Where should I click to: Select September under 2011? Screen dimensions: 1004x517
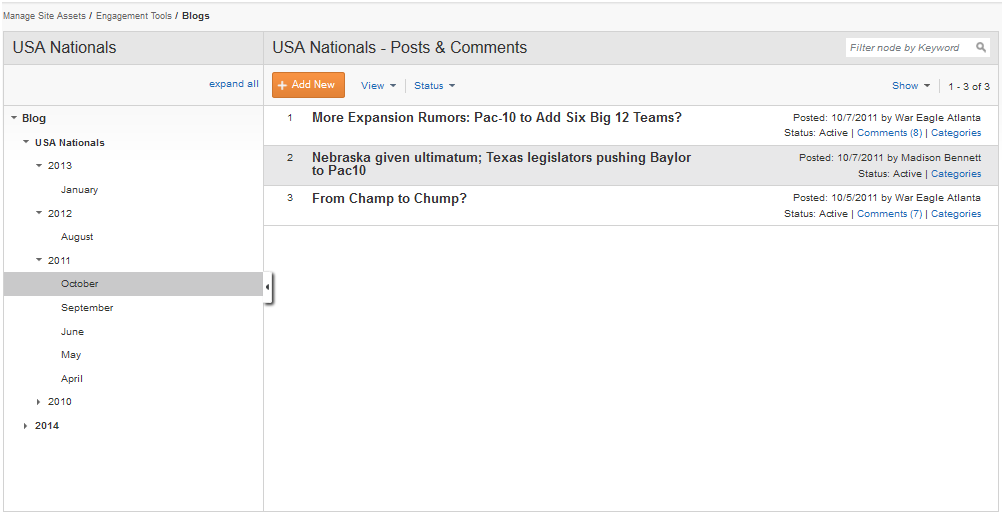(87, 308)
